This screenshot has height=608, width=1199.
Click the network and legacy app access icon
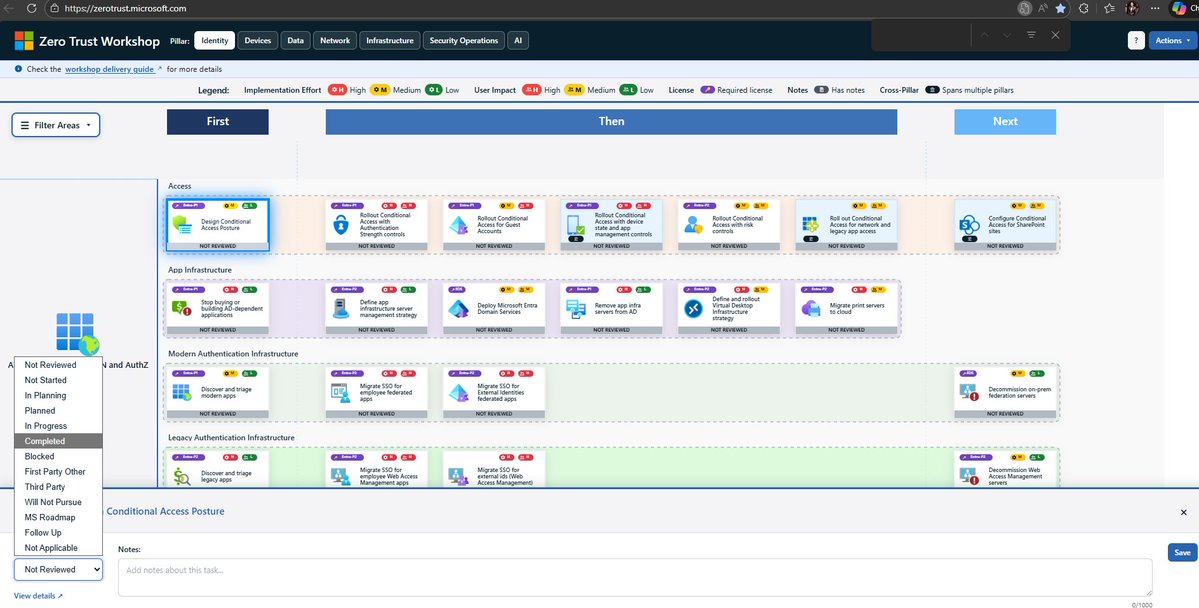(x=811, y=225)
